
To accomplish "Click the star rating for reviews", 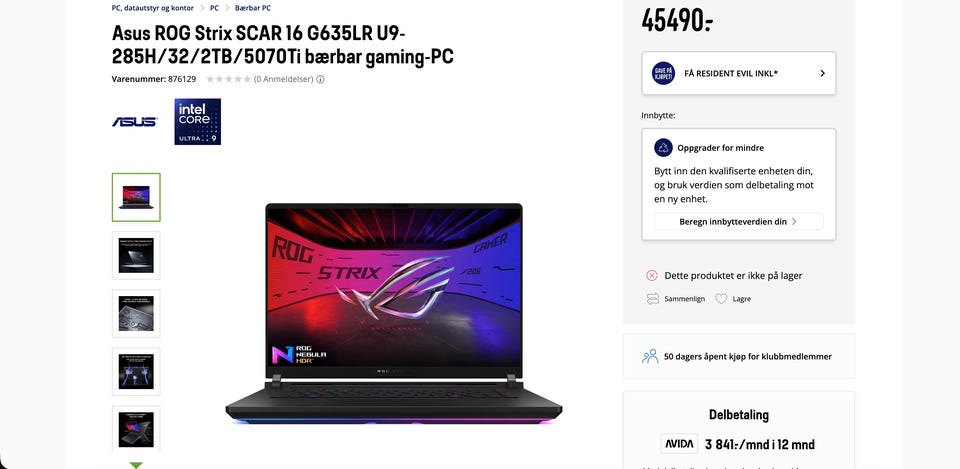I will 228,79.
